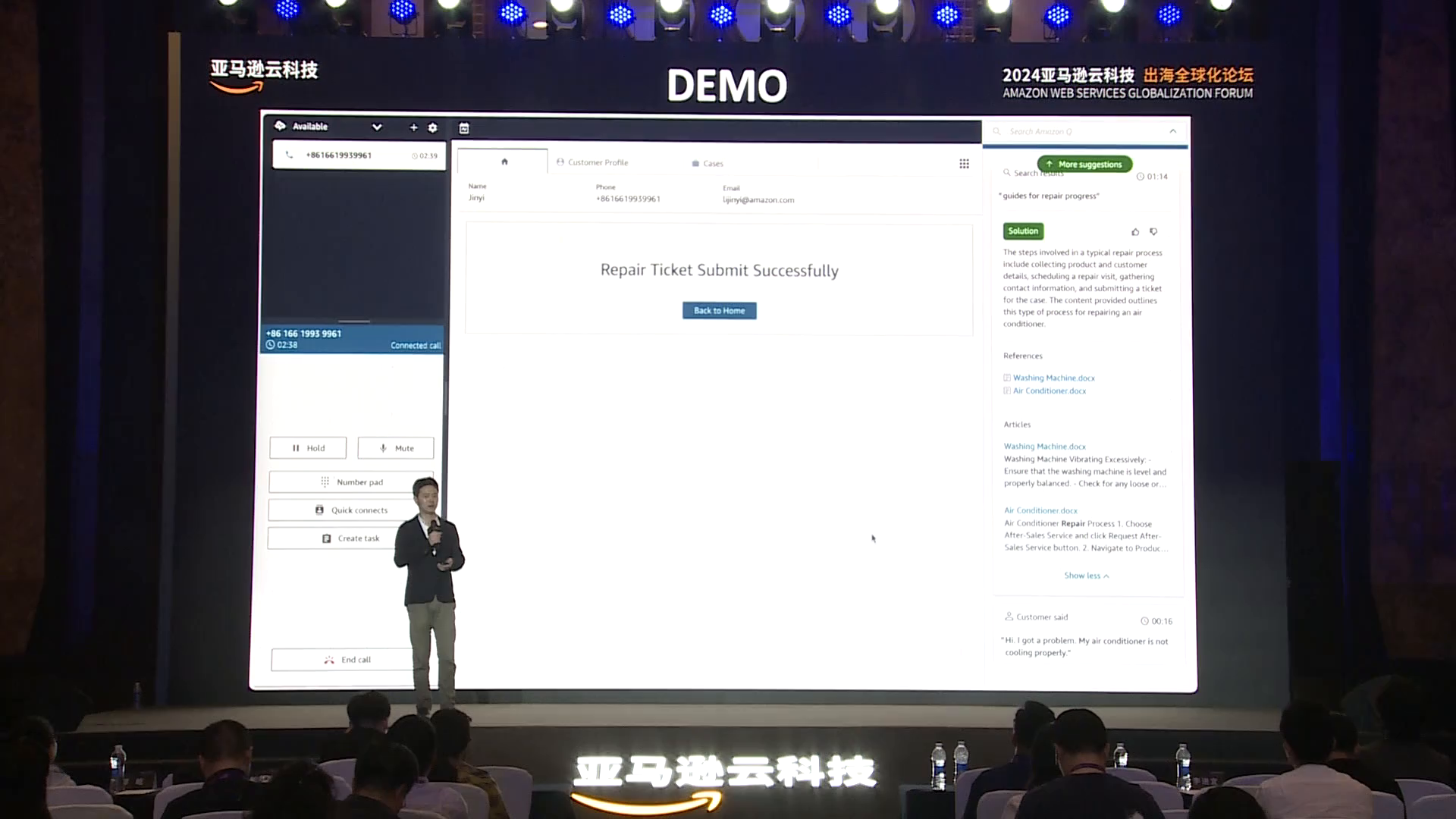Open the Available status dropdown

(x=376, y=127)
